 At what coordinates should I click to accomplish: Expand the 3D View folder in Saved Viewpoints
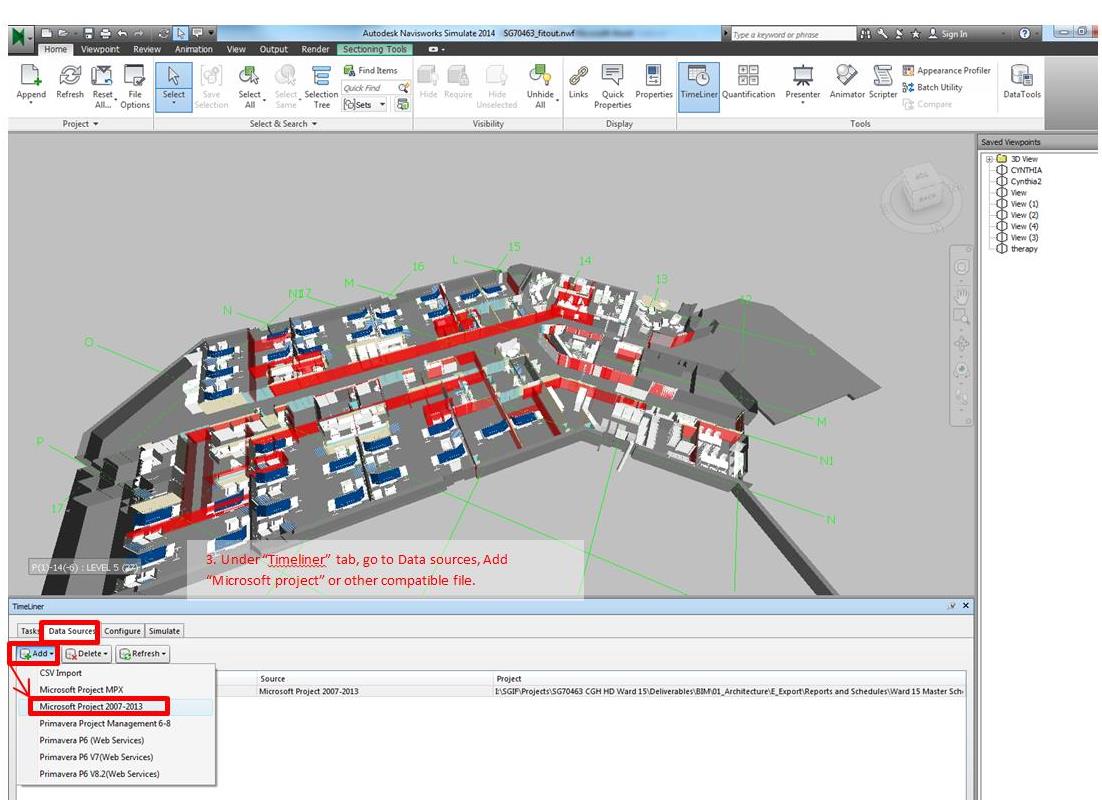[990, 159]
